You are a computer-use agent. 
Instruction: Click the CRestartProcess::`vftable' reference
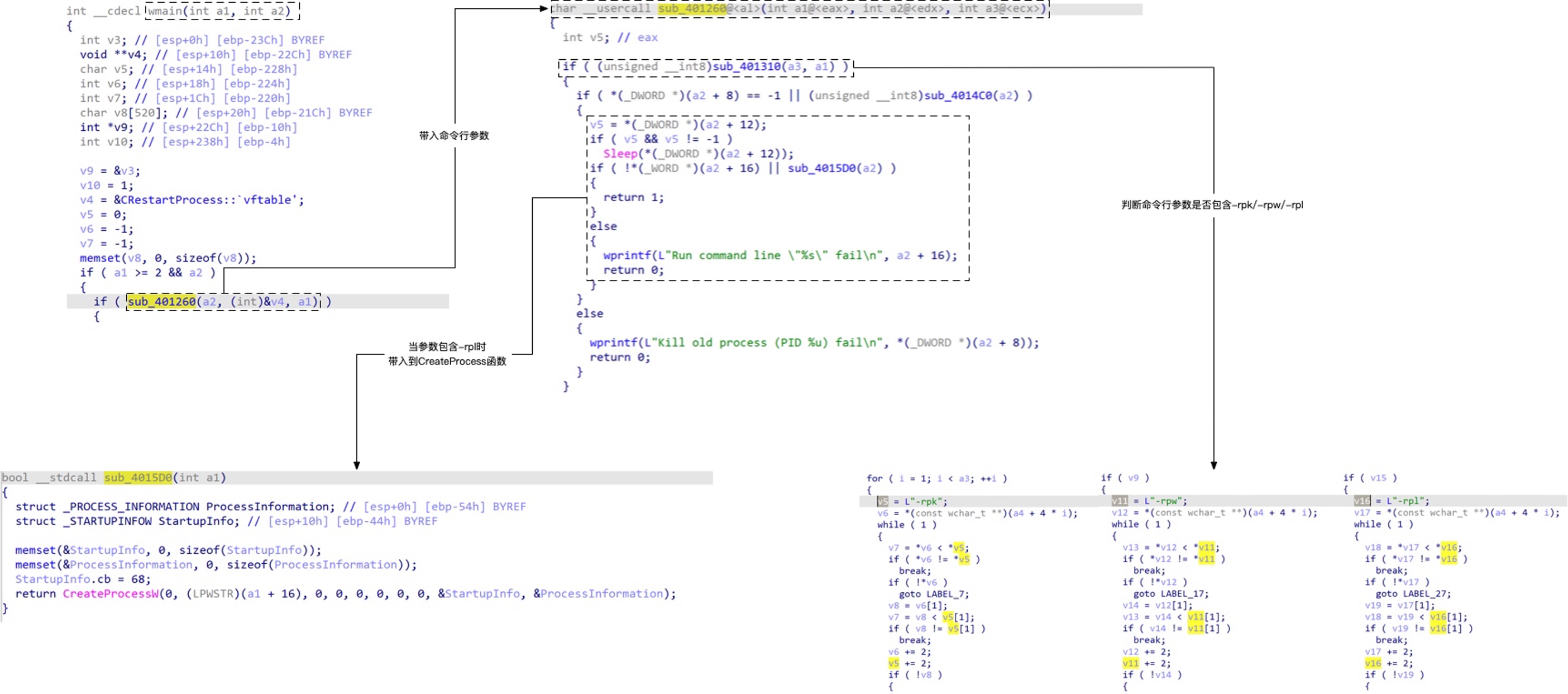click(x=209, y=200)
